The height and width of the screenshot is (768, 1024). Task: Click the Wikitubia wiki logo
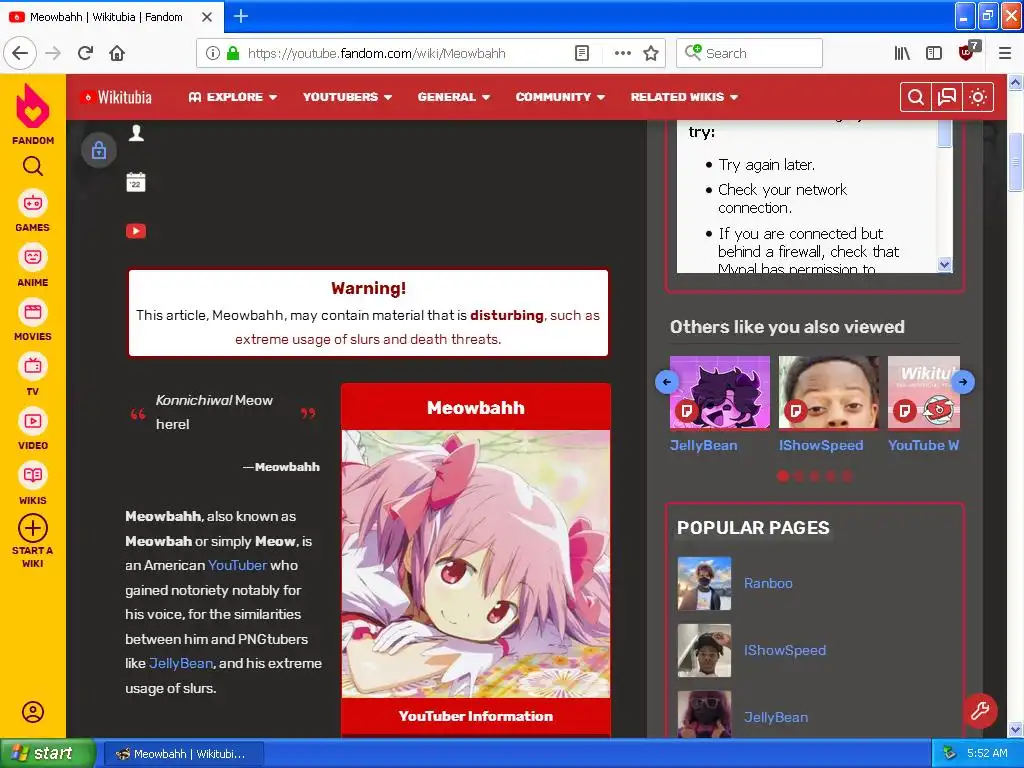(x=116, y=97)
